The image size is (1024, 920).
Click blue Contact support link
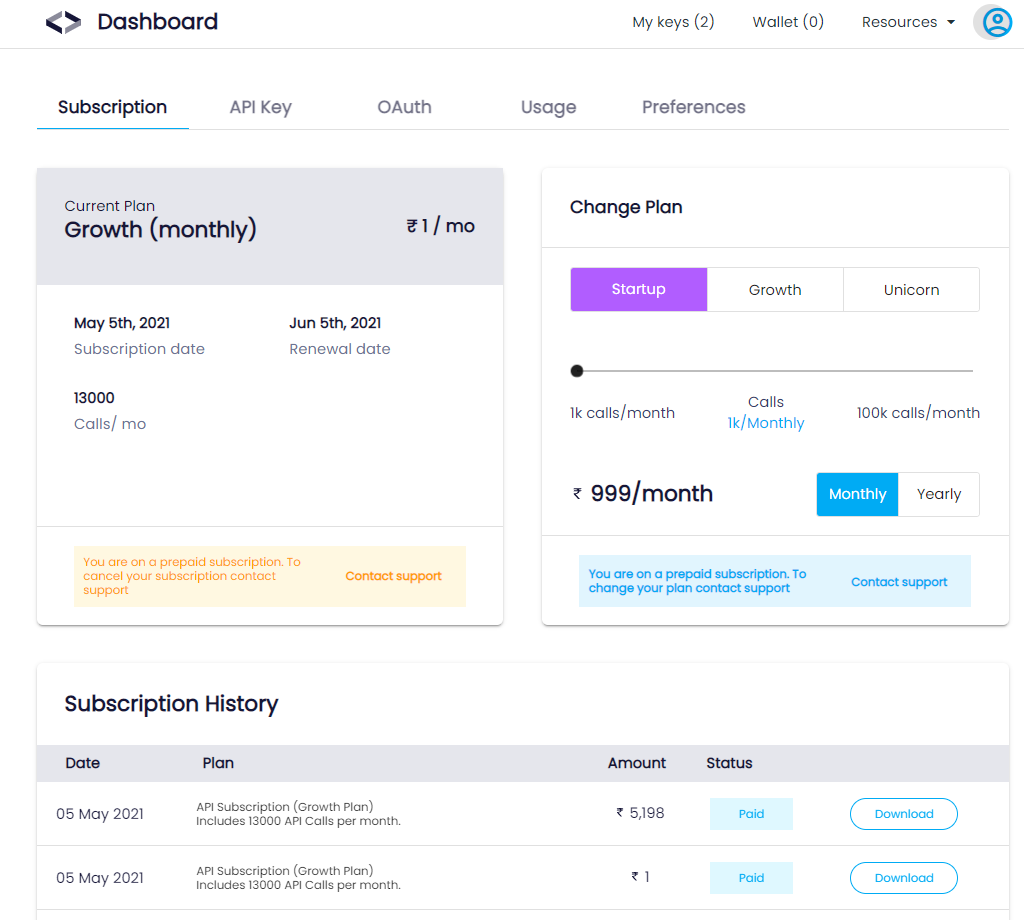click(x=899, y=582)
